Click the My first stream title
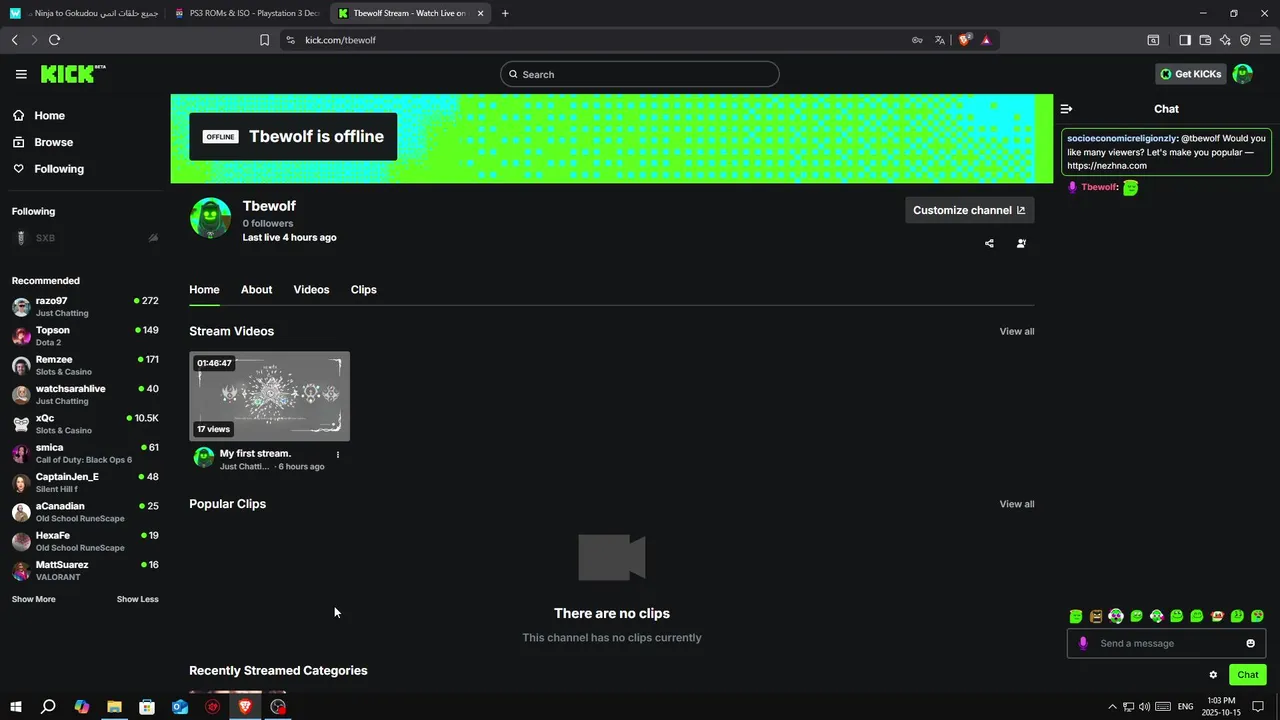 click(255, 453)
